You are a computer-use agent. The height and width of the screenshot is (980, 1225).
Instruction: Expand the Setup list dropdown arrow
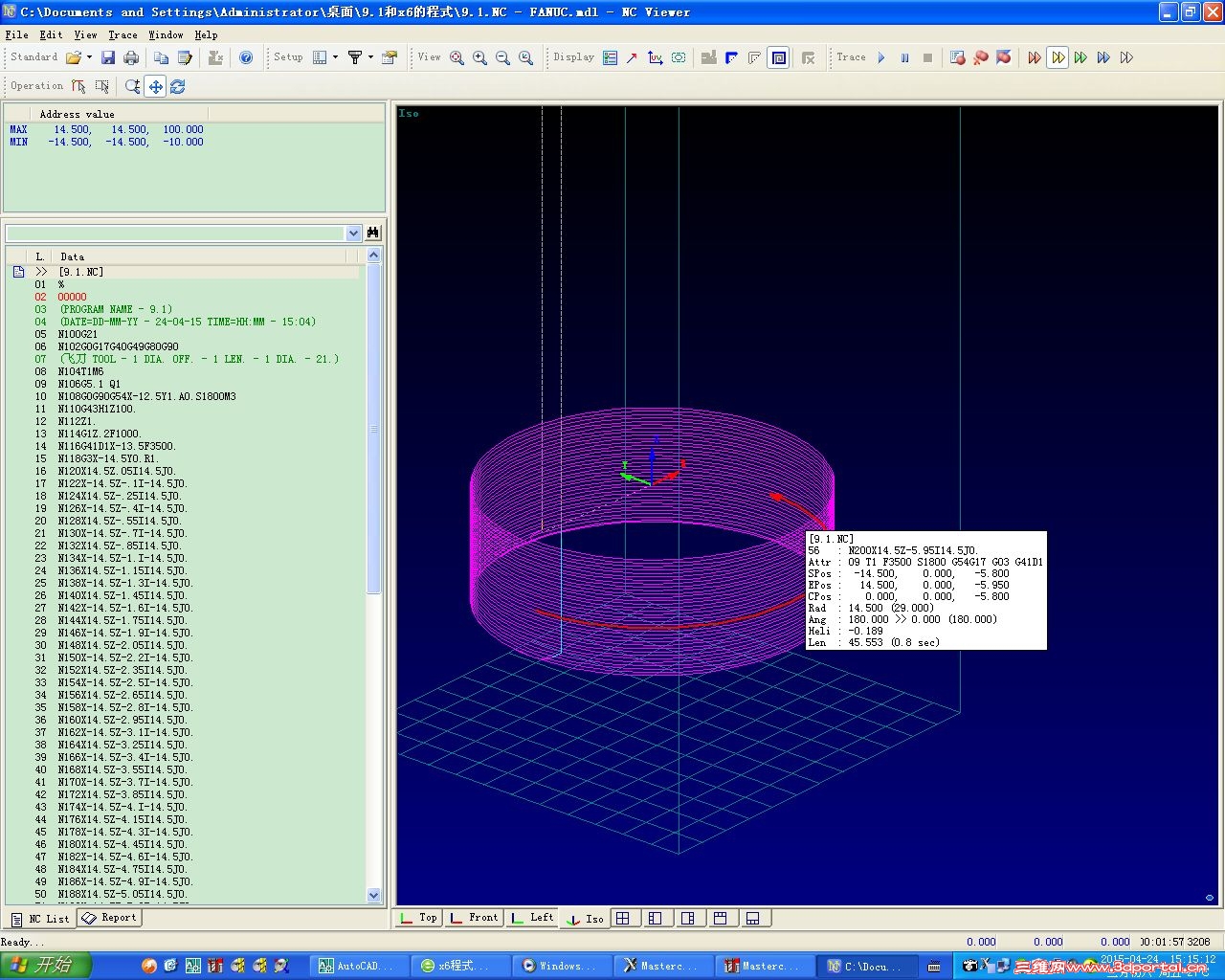(x=335, y=57)
